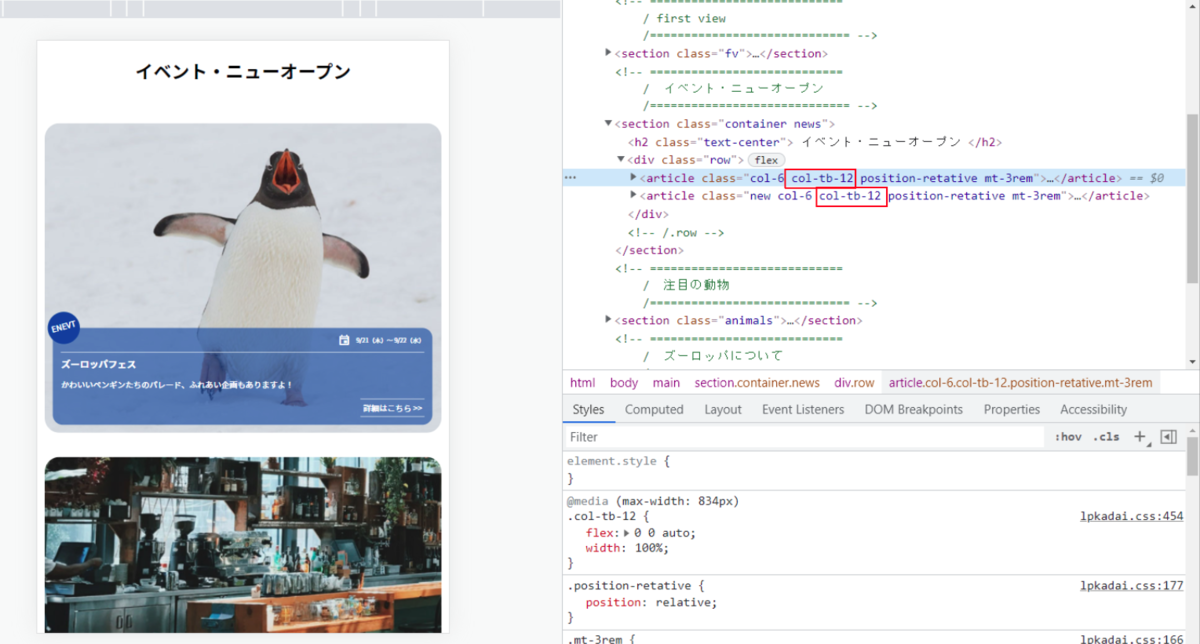
Task: Open the Accessibility tab
Action: point(1093,409)
